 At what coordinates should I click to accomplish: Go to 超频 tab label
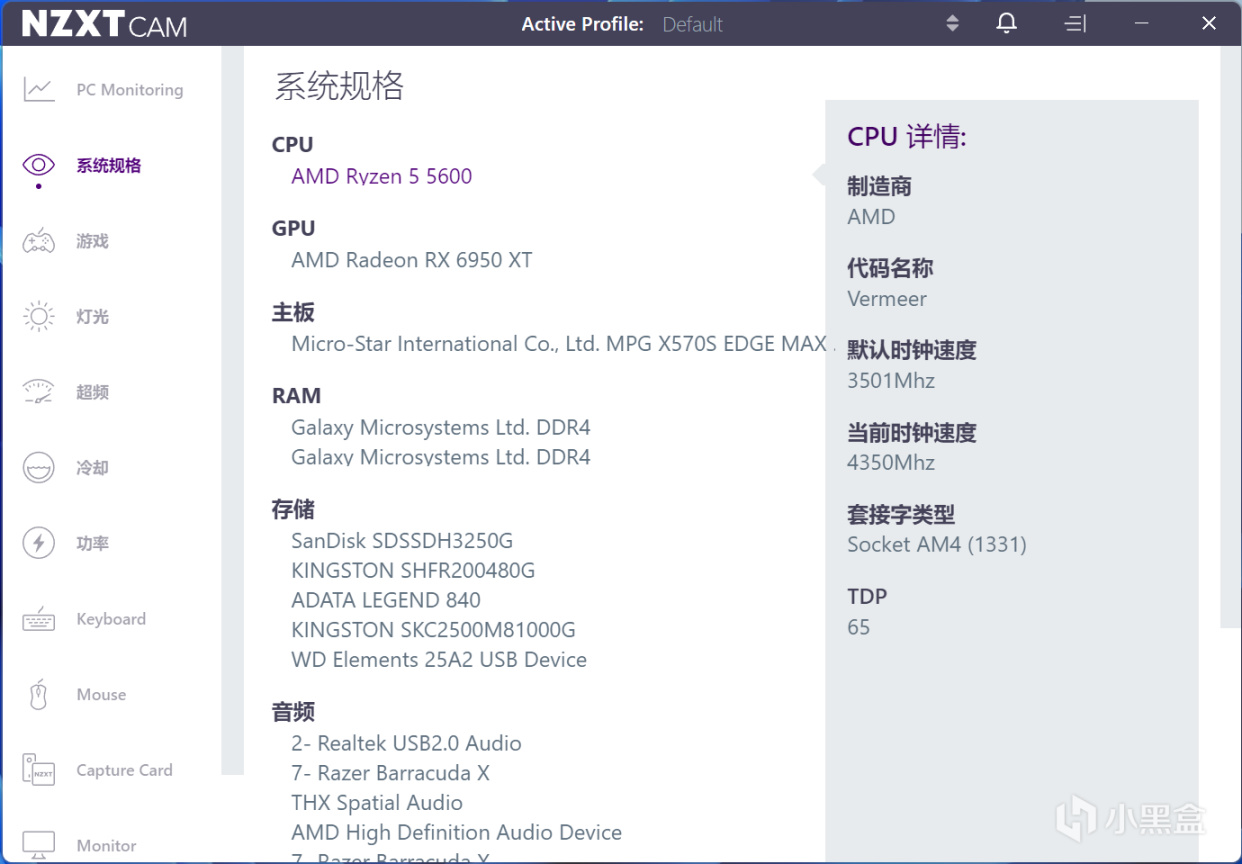tap(92, 392)
